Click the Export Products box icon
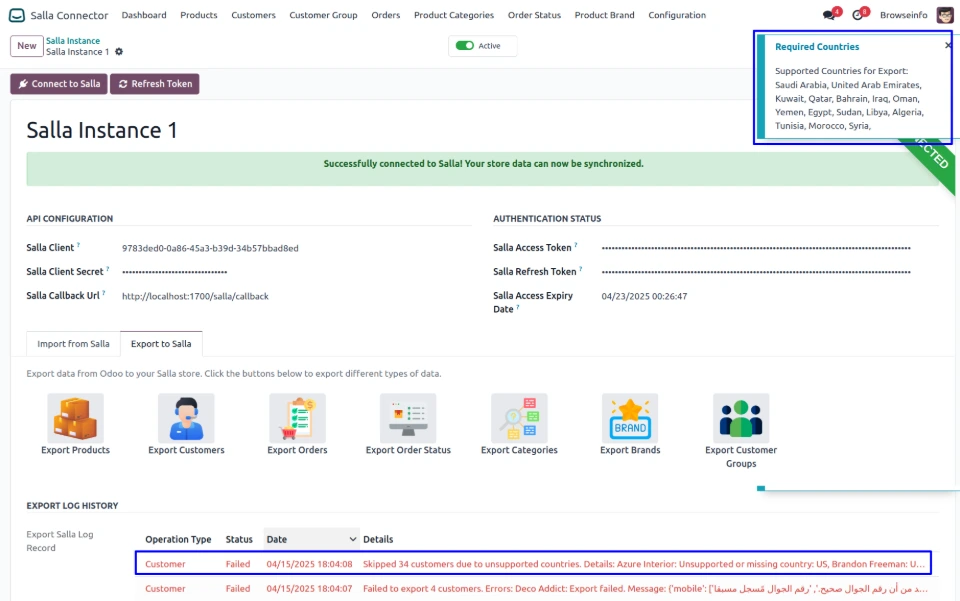Viewport: 960px width, 601px height. pyautogui.click(x=76, y=418)
